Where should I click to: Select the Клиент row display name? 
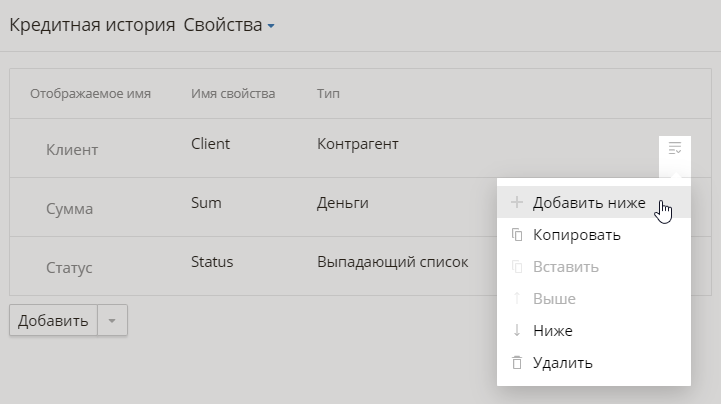72,150
